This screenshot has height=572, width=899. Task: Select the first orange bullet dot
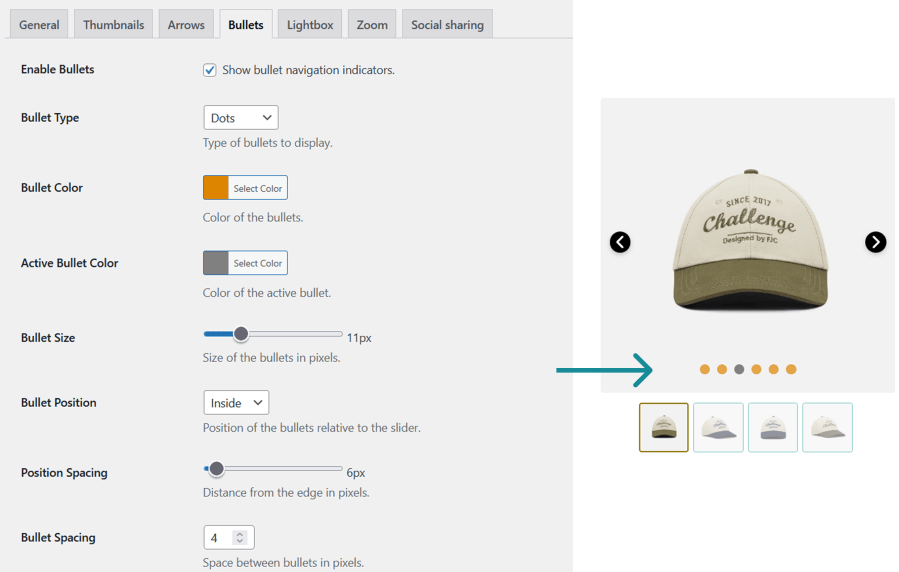click(x=705, y=369)
